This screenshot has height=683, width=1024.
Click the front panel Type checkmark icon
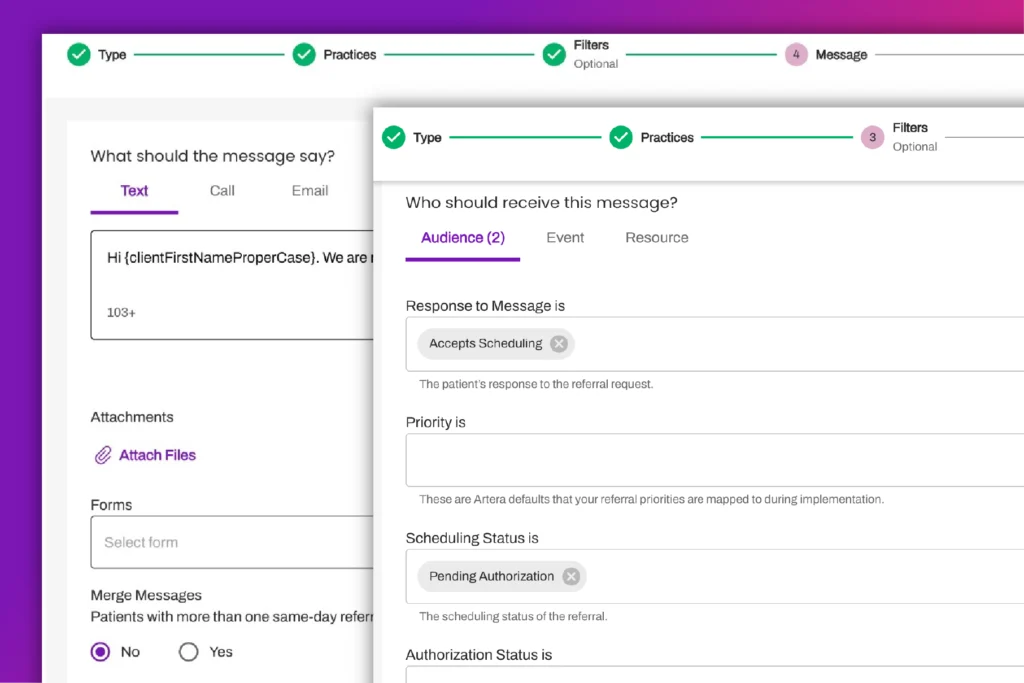coord(394,137)
